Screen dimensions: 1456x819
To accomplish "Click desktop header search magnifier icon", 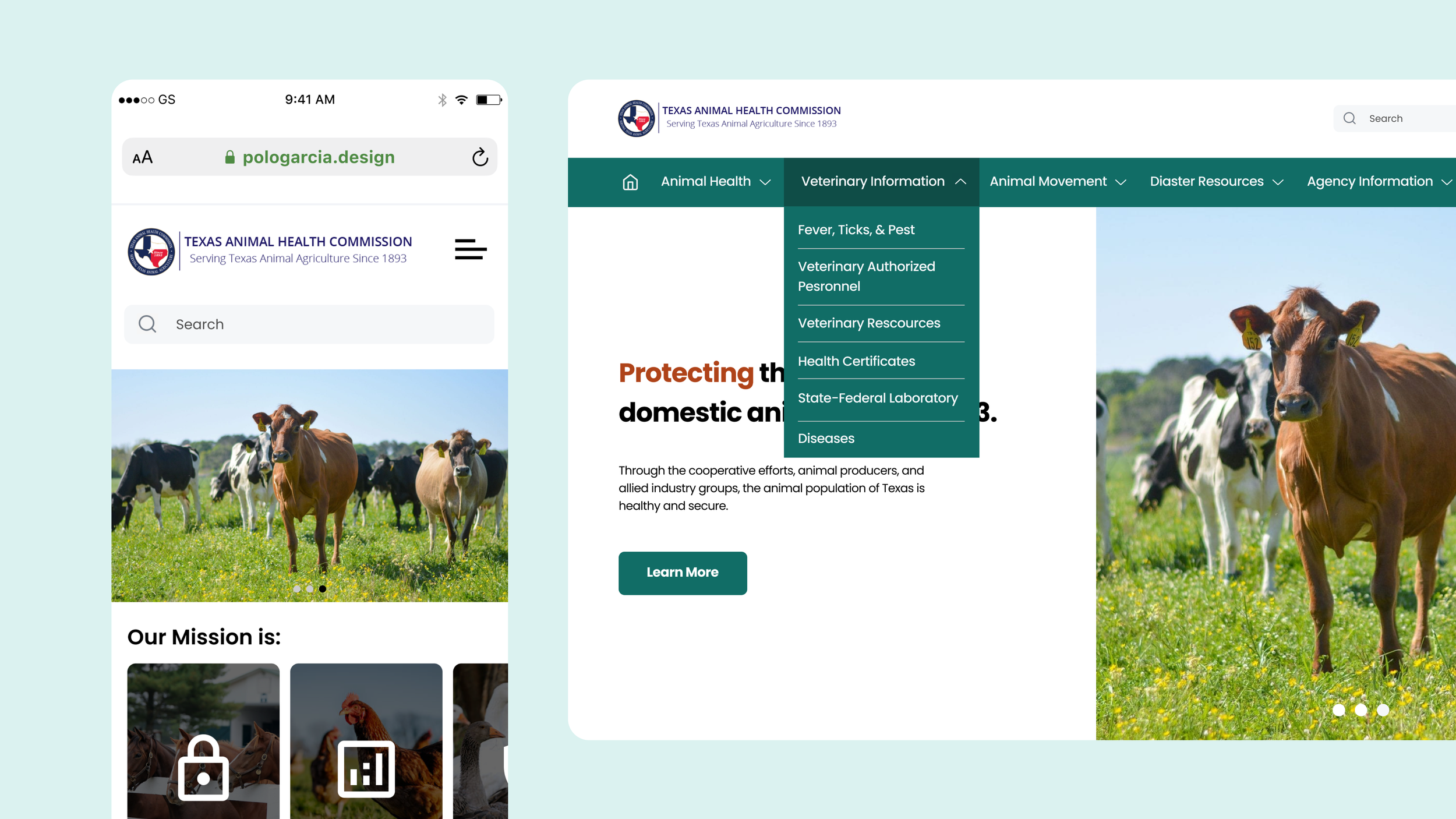I will tap(1349, 118).
